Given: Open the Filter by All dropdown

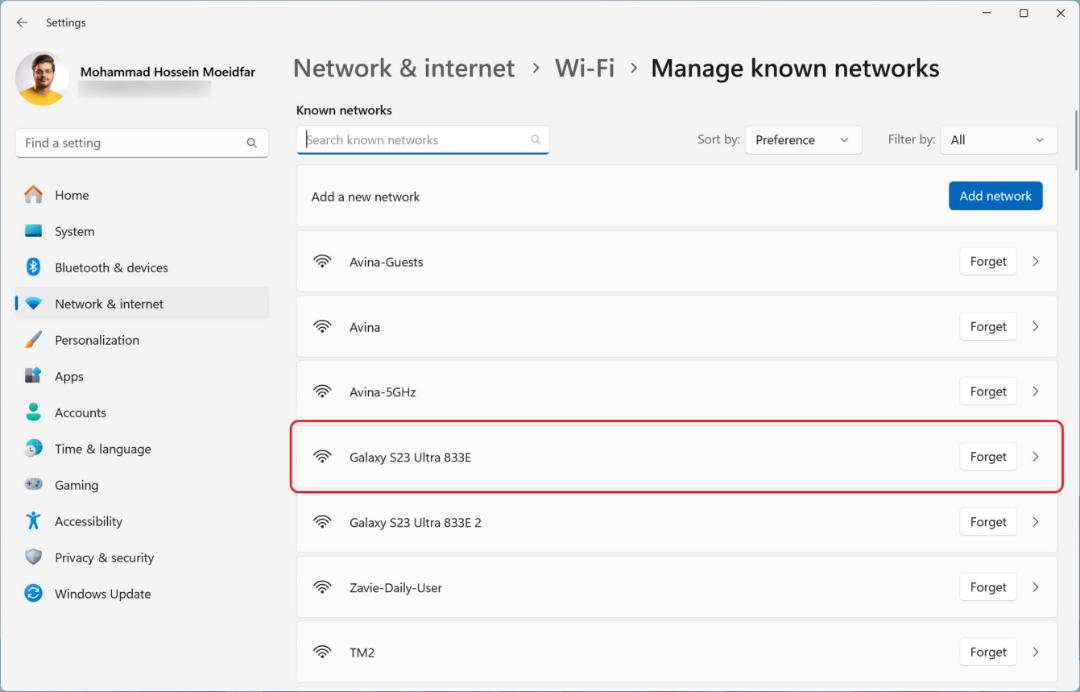Looking at the screenshot, I should [x=998, y=140].
